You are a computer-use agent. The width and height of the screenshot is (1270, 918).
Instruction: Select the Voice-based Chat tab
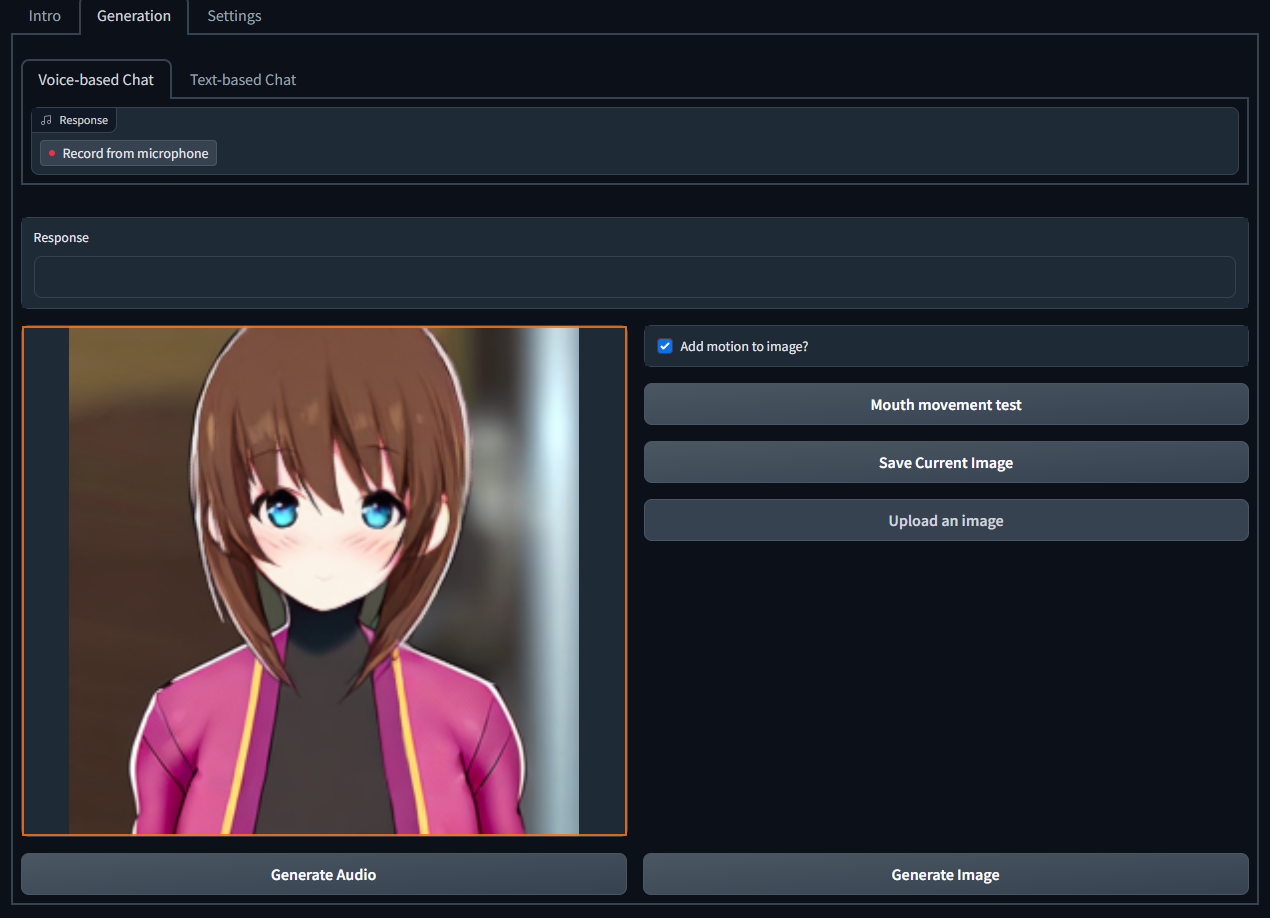96,80
